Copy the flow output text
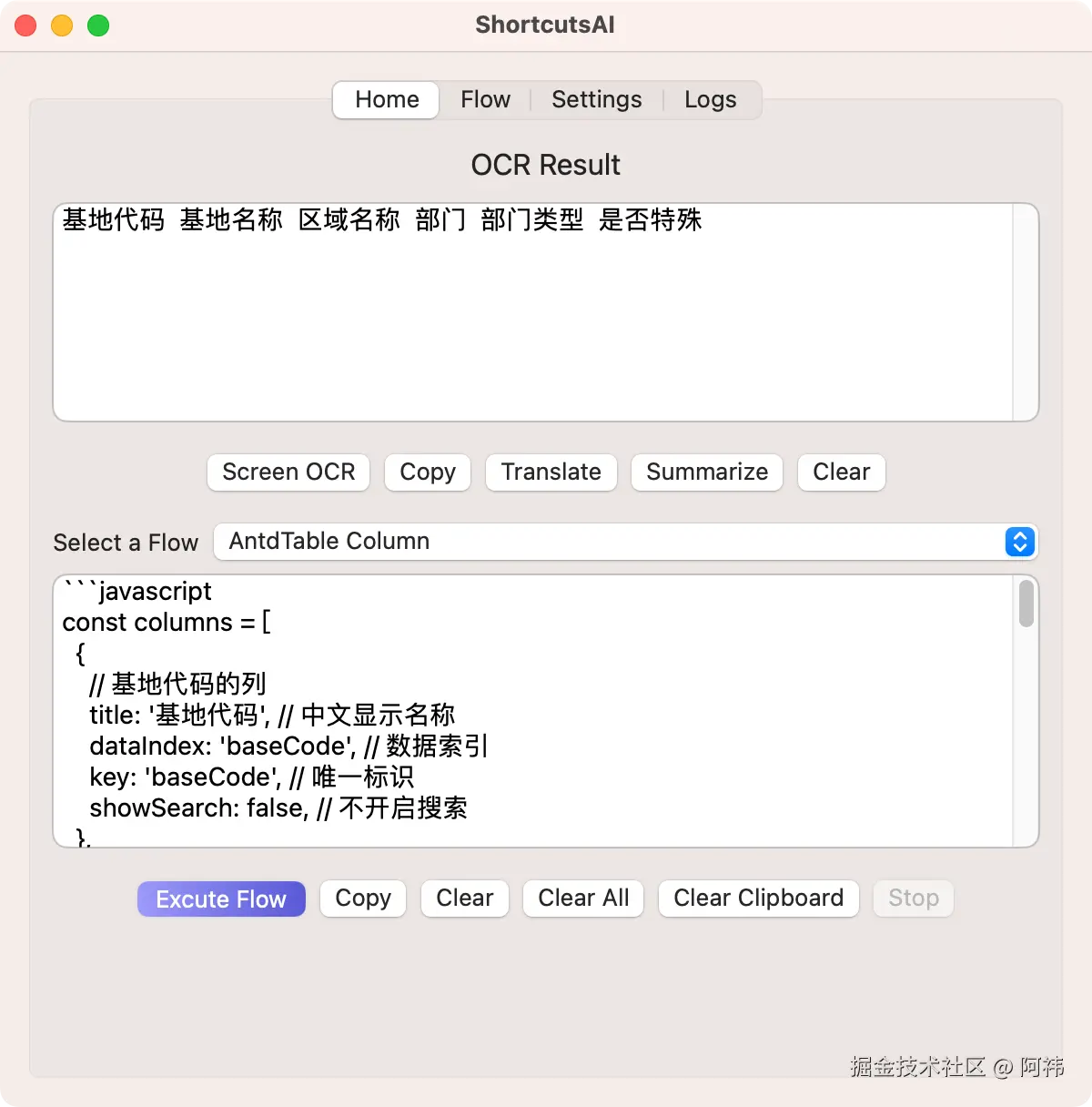 [363, 899]
